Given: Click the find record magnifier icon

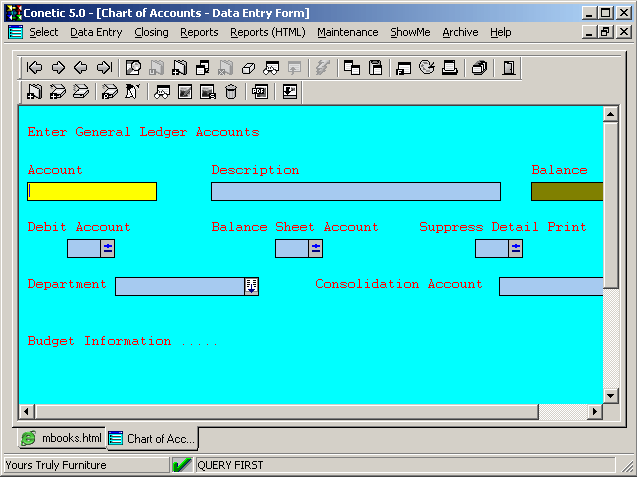Looking at the screenshot, I should (133, 68).
